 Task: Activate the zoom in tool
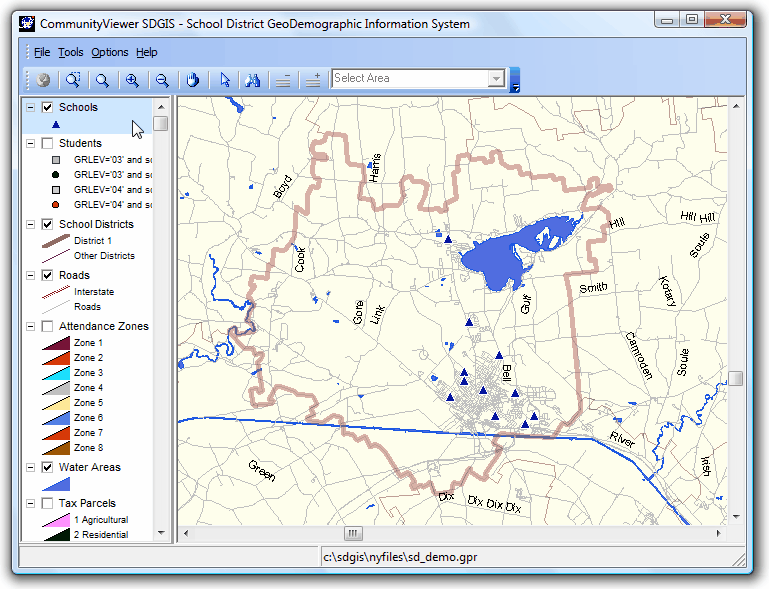coord(132,80)
